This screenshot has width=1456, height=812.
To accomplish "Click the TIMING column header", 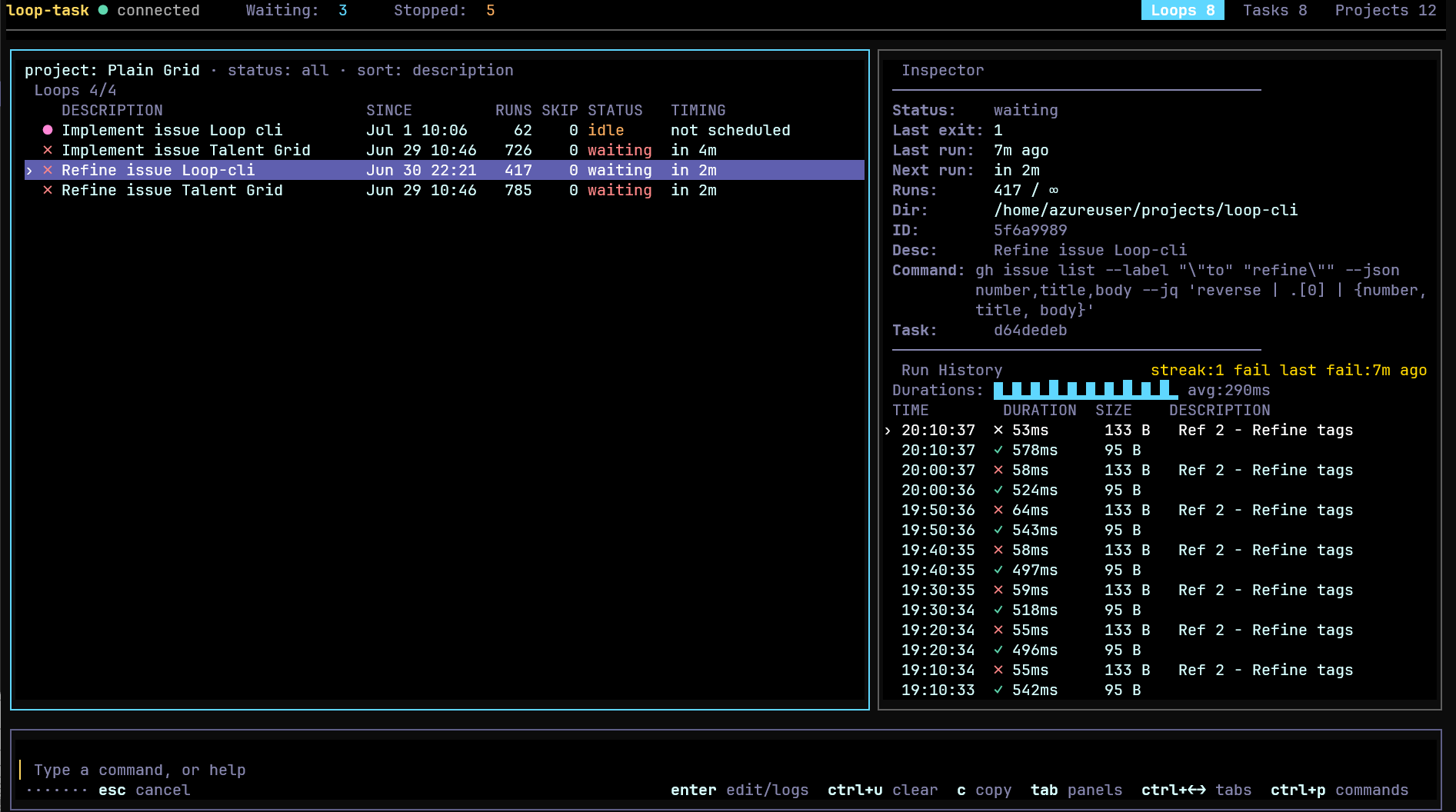I will coord(698,110).
